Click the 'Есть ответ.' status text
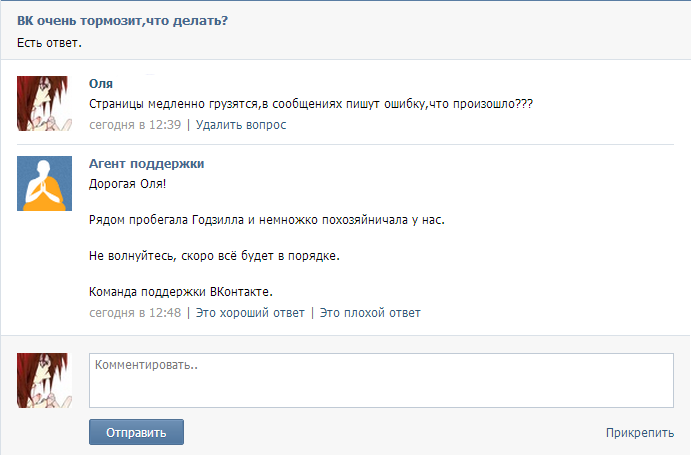The width and height of the screenshot is (691, 455). 49,43
